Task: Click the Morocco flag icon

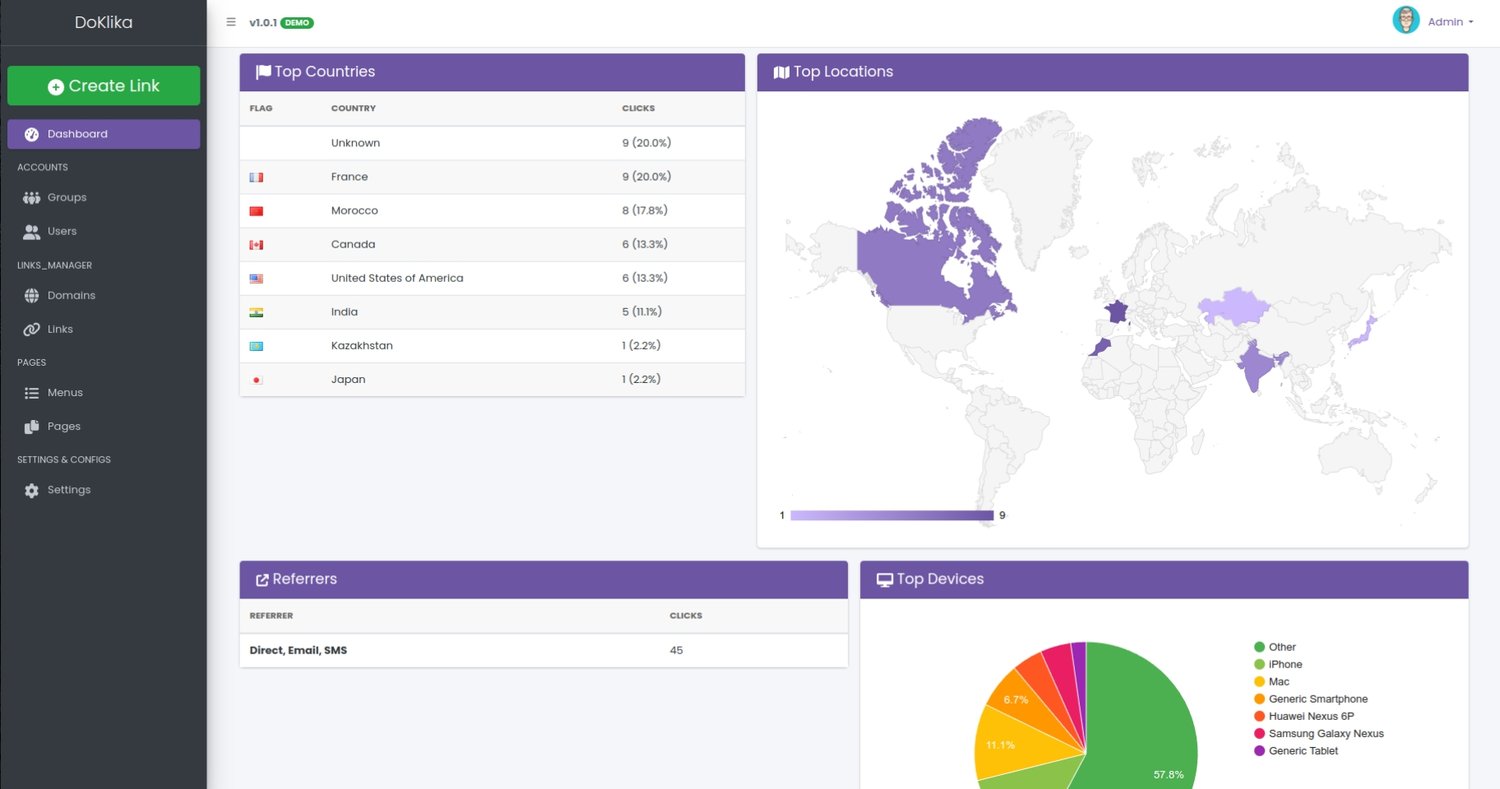Action: pos(256,211)
